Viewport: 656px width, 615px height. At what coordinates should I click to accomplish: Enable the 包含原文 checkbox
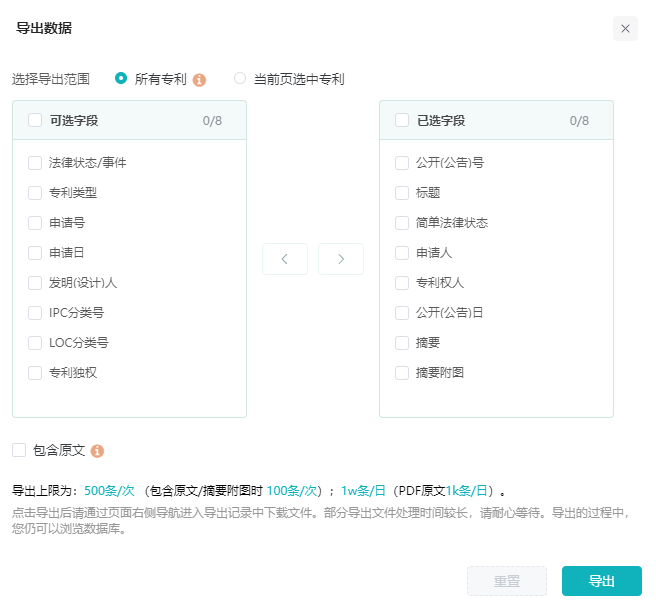click(19, 450)
